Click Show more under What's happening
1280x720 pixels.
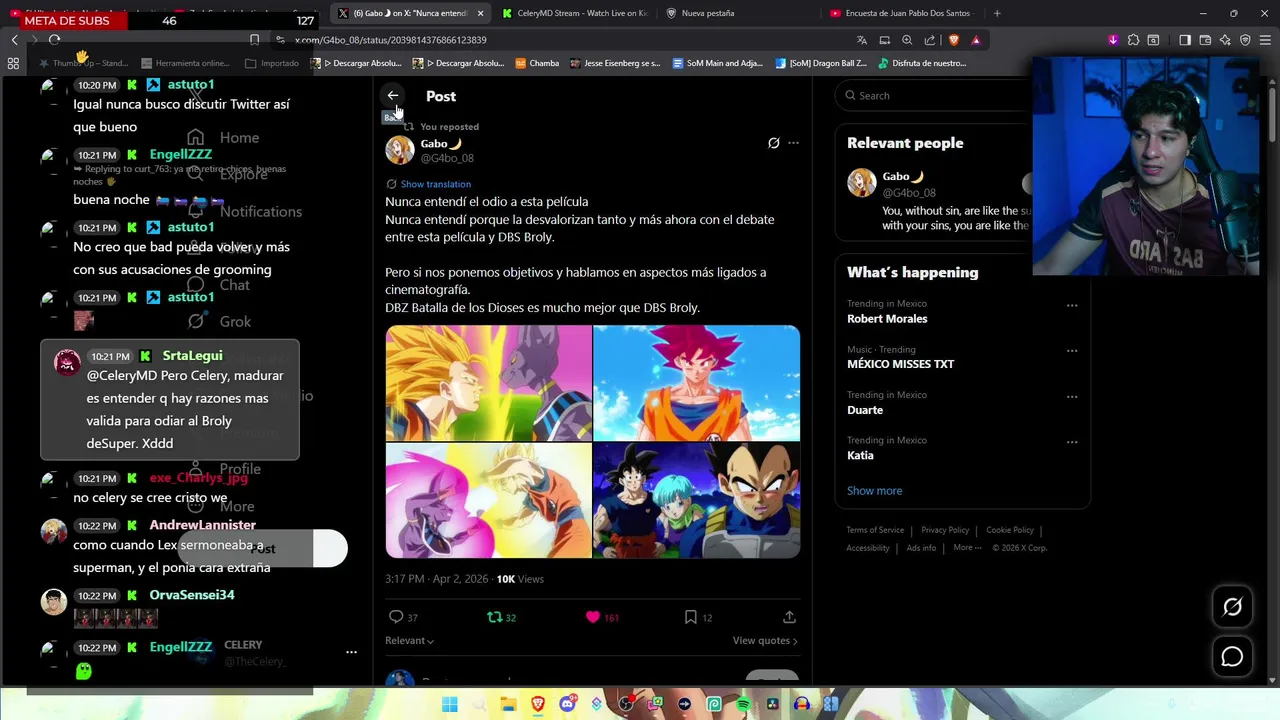[x=874, y=491]
